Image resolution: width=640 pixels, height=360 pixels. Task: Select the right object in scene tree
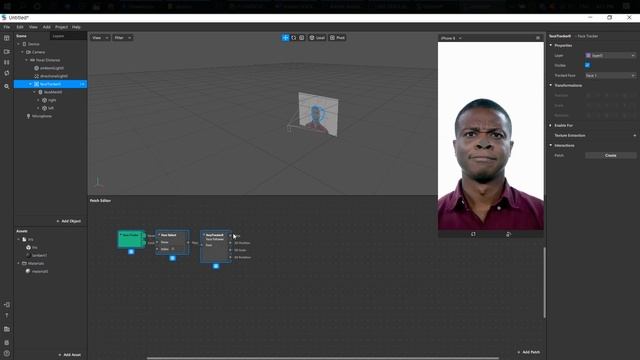pos(52,100)
